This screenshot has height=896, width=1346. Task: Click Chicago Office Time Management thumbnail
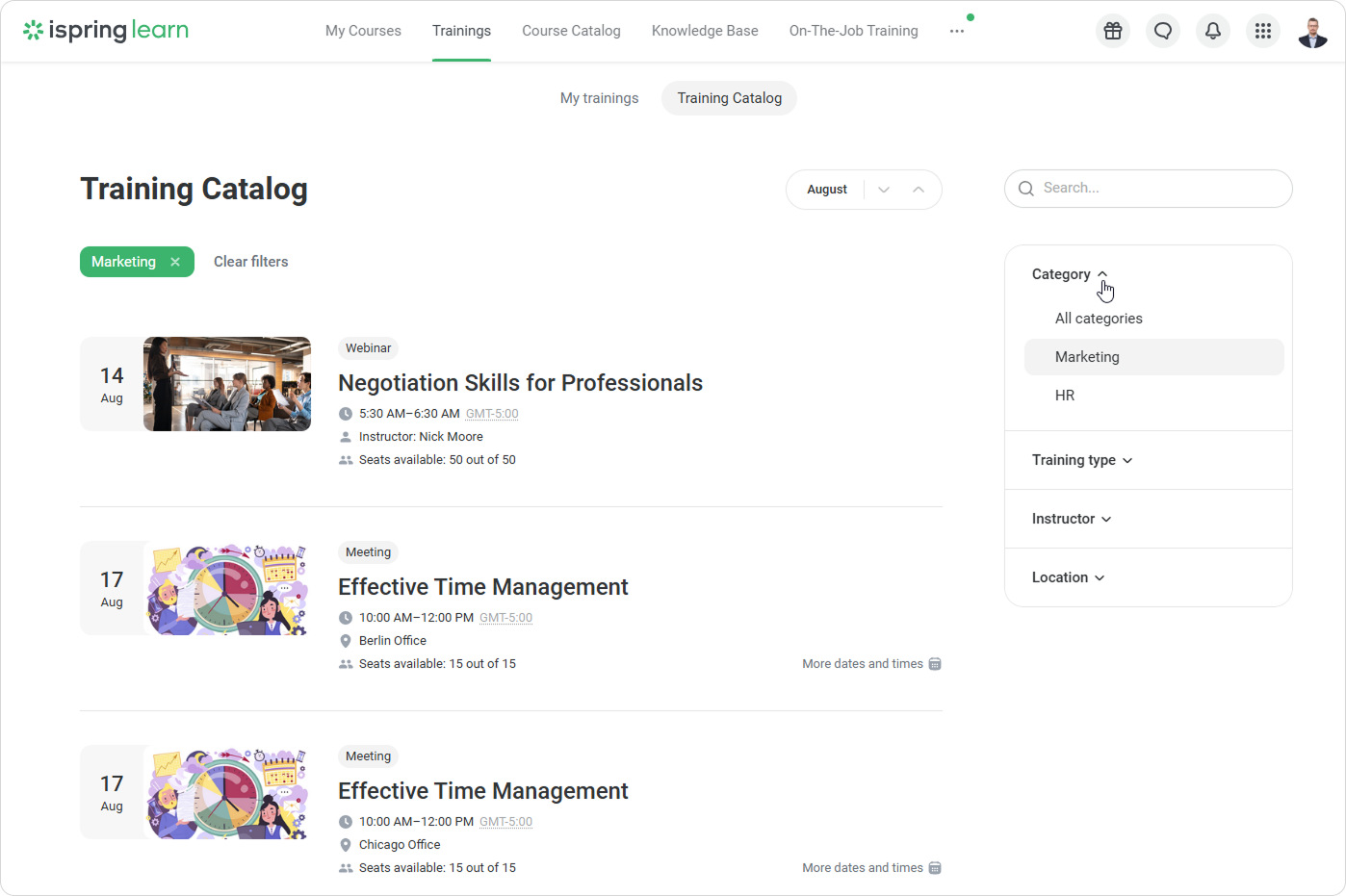tap(227, 792)
